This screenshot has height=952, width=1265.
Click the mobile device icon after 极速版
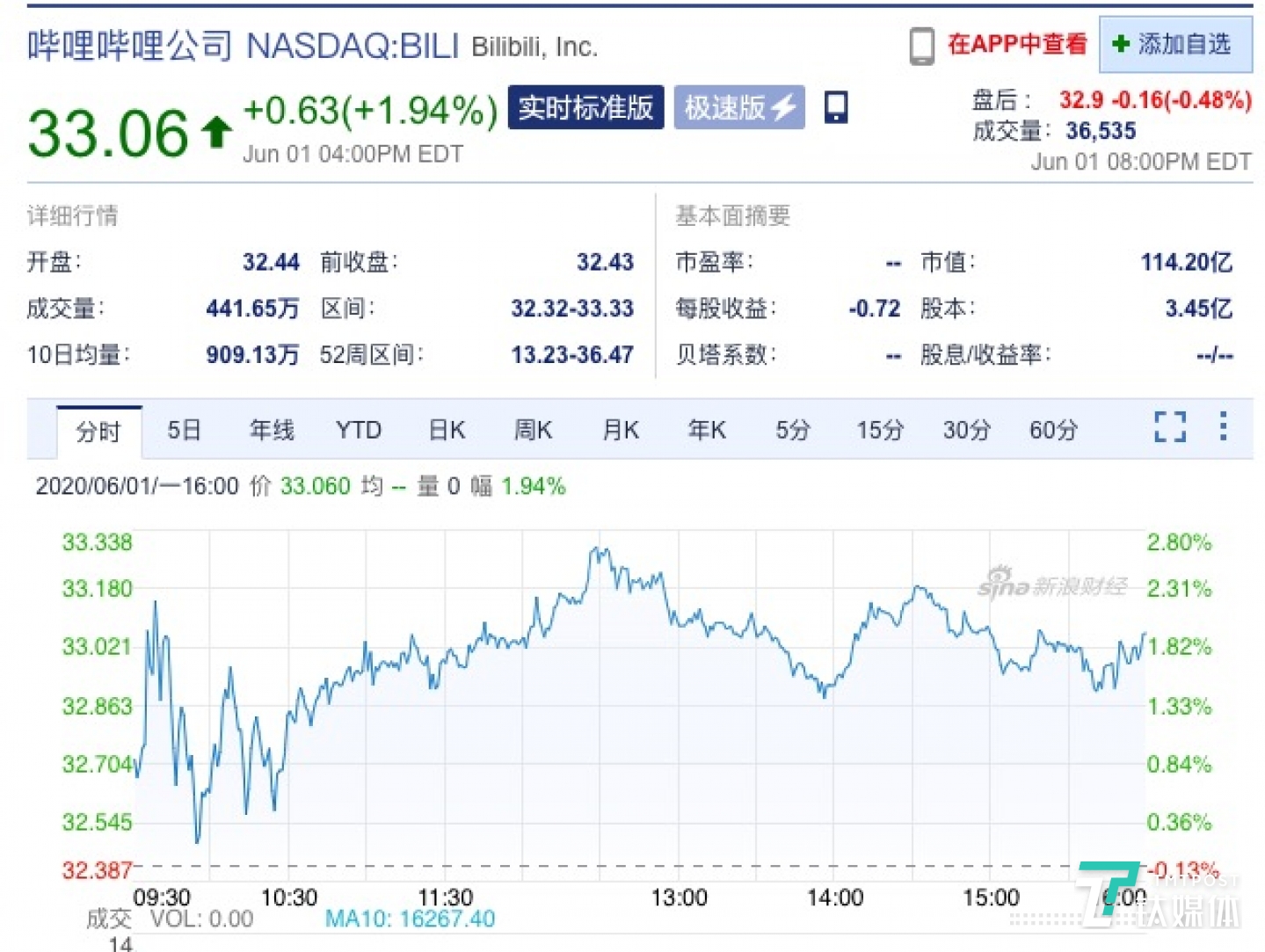pos(835,108)
